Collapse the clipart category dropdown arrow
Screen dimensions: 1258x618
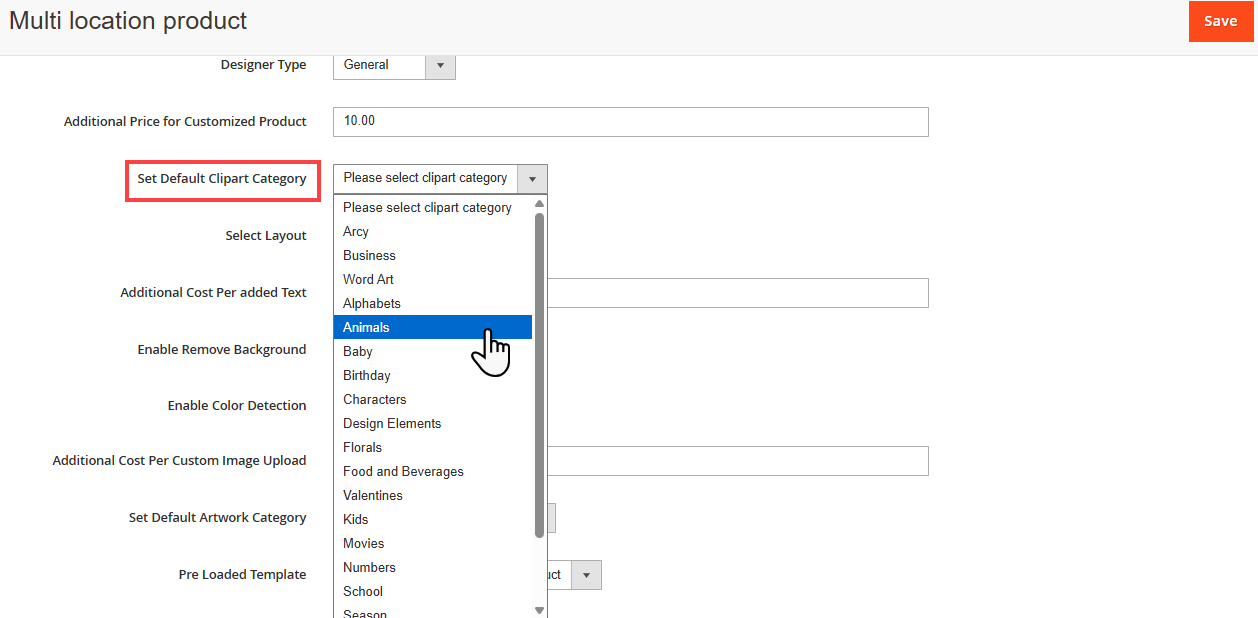click(532, 179)
